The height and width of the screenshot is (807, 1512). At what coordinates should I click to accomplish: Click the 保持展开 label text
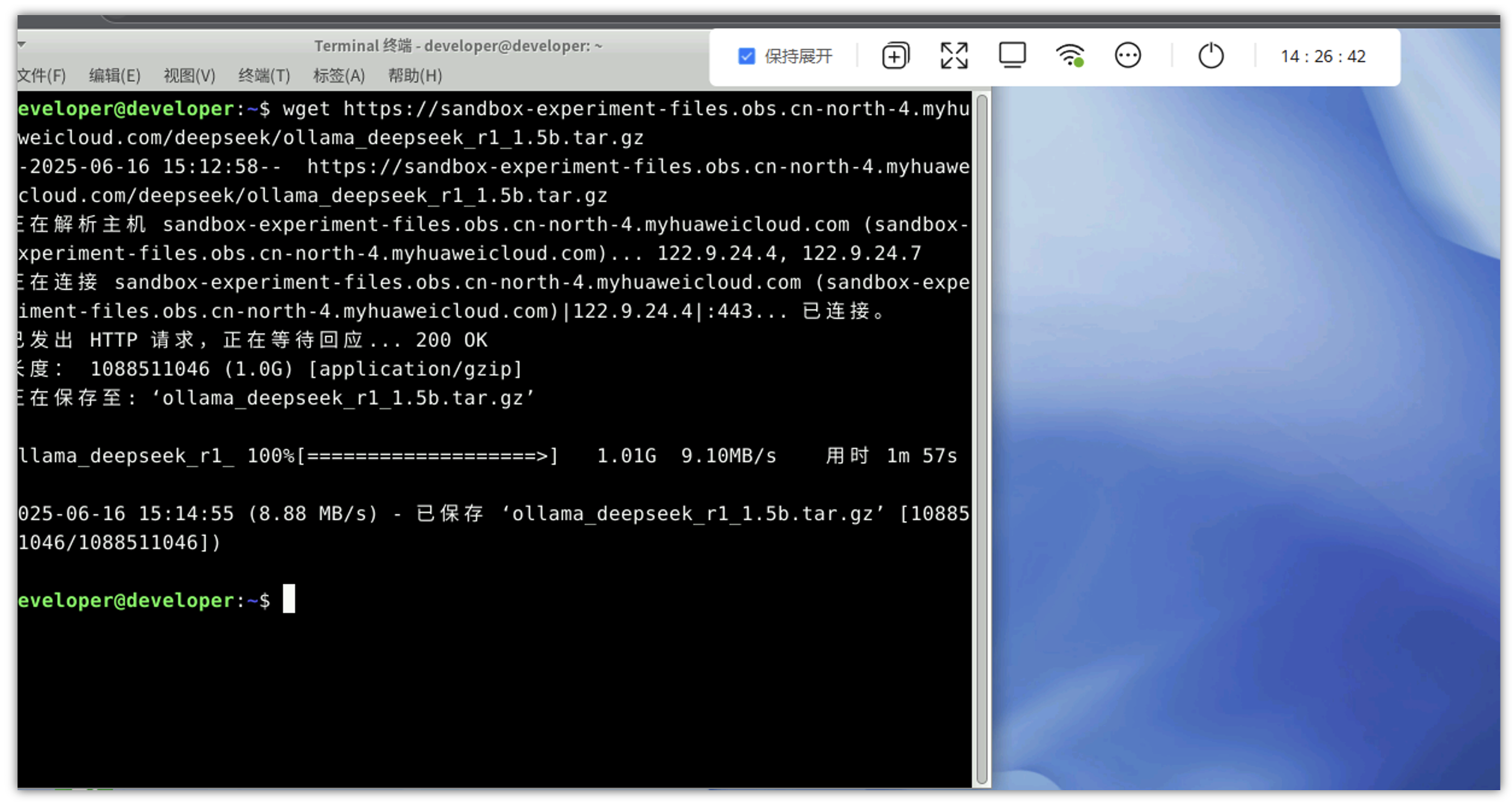[798, 56]
